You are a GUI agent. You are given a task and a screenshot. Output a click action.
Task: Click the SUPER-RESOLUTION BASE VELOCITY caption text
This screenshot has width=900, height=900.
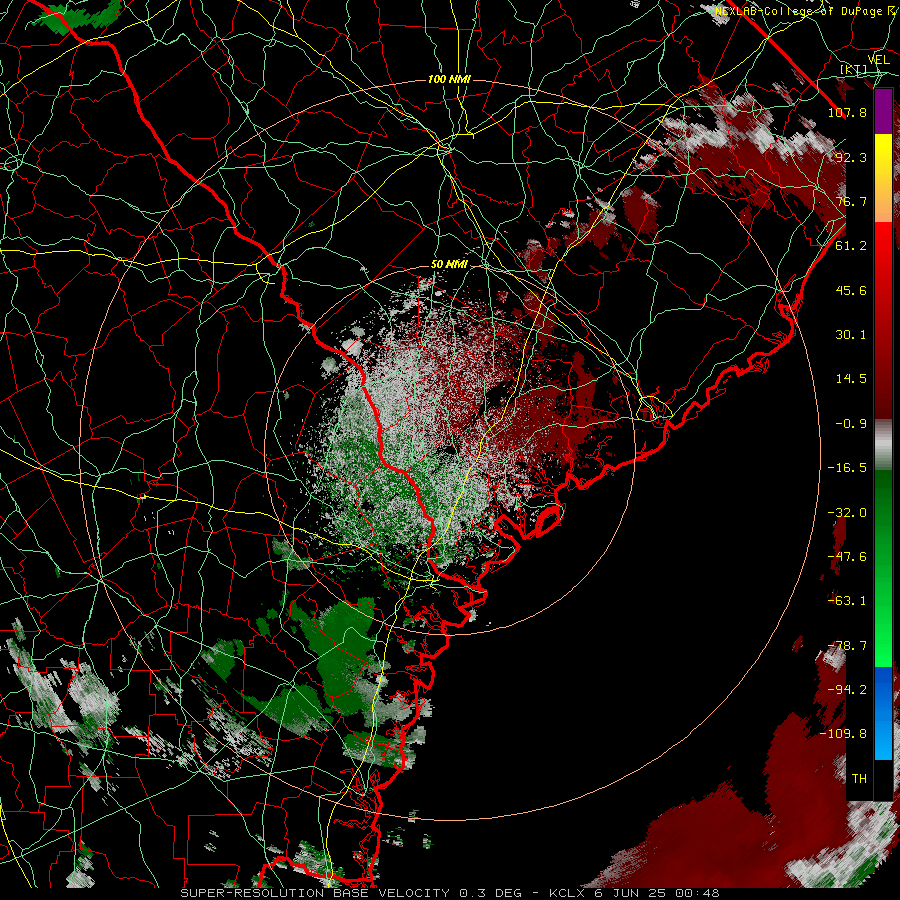coord(317,893)
